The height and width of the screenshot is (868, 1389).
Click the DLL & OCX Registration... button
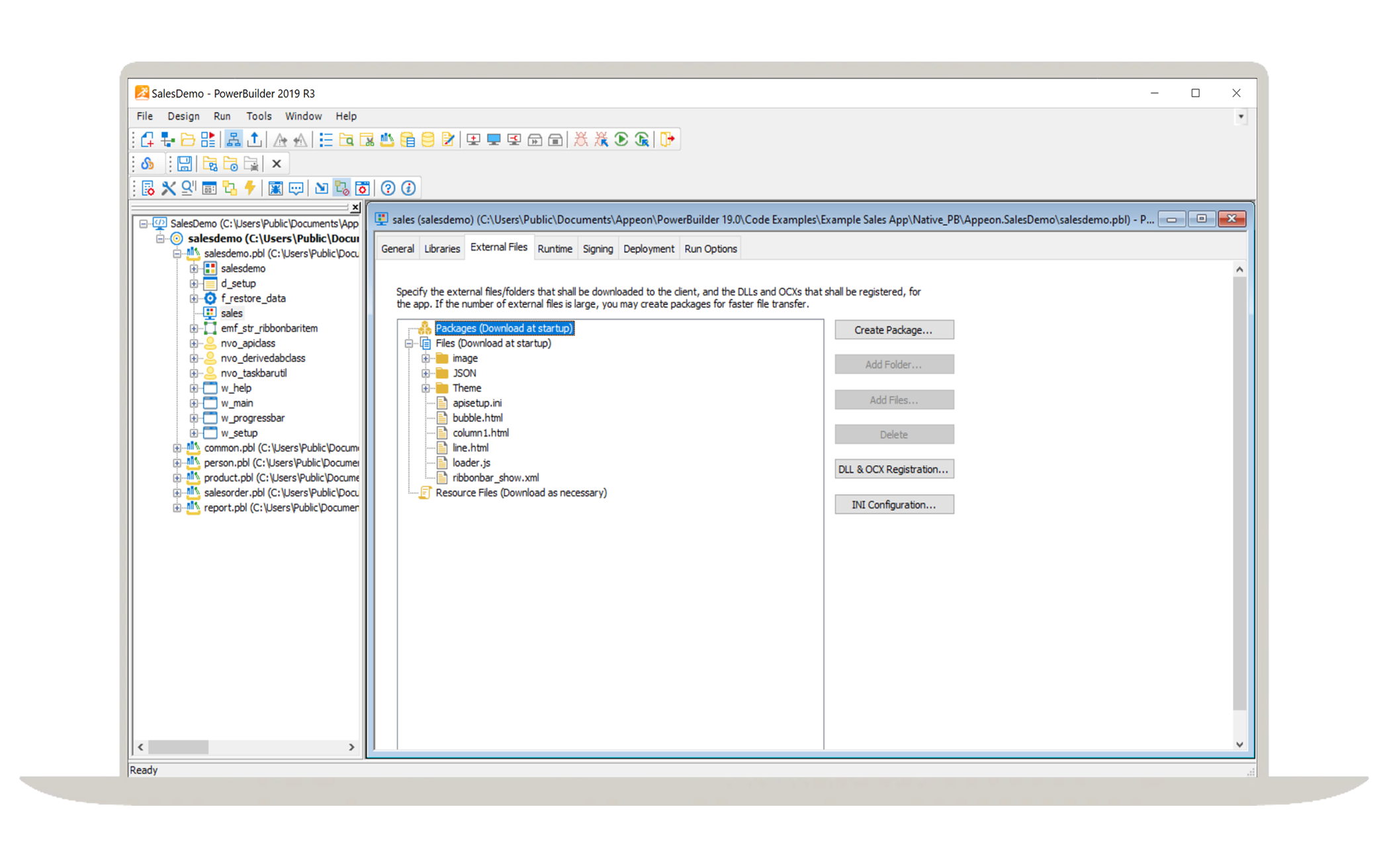point(894,469)
